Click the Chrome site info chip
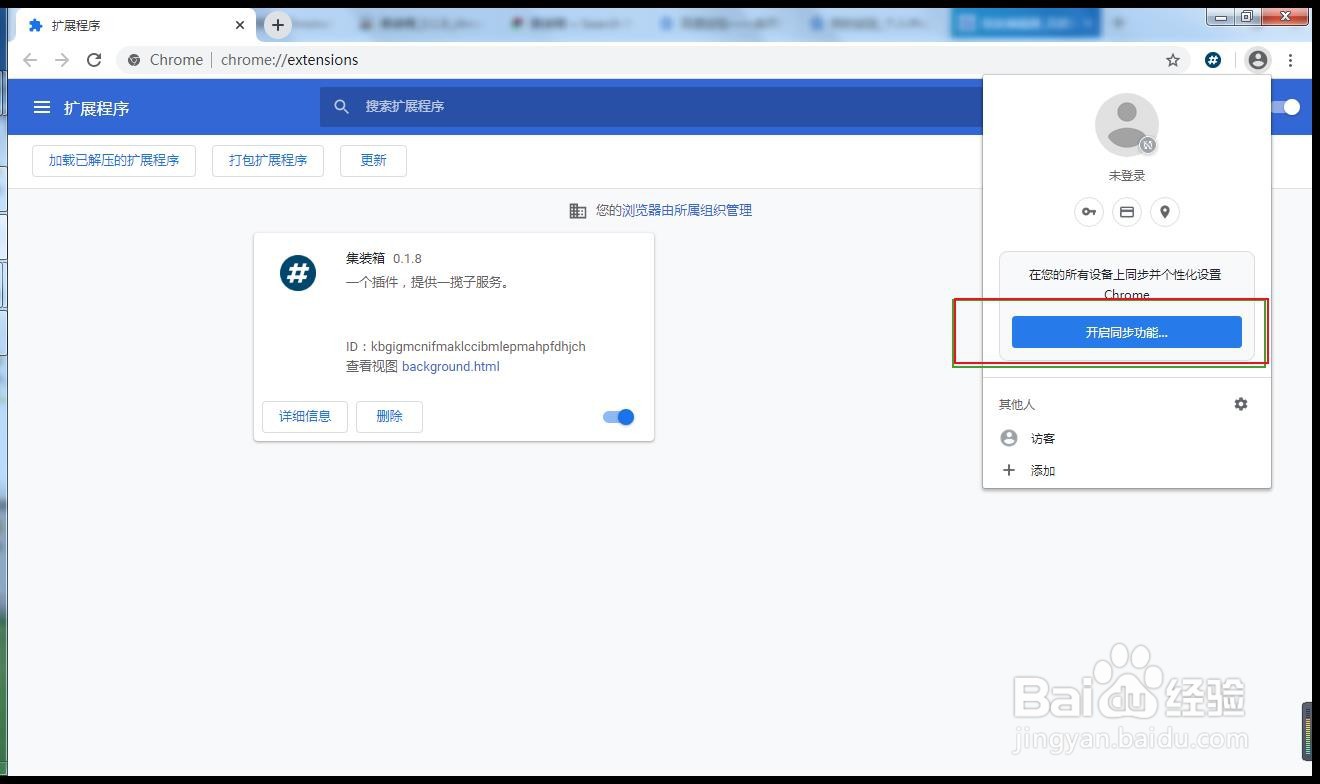The width and height of the screenshot is (1320, 784). pos(164,60)
